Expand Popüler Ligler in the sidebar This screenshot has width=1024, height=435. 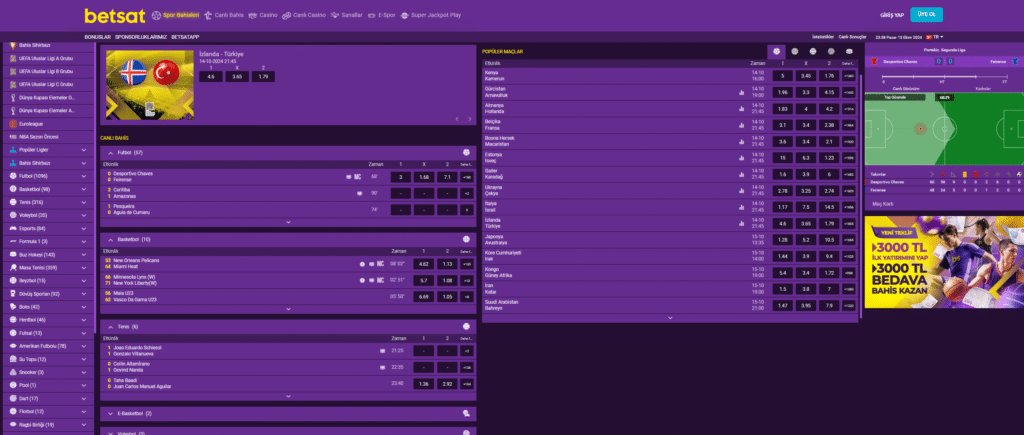coord(48,150)
